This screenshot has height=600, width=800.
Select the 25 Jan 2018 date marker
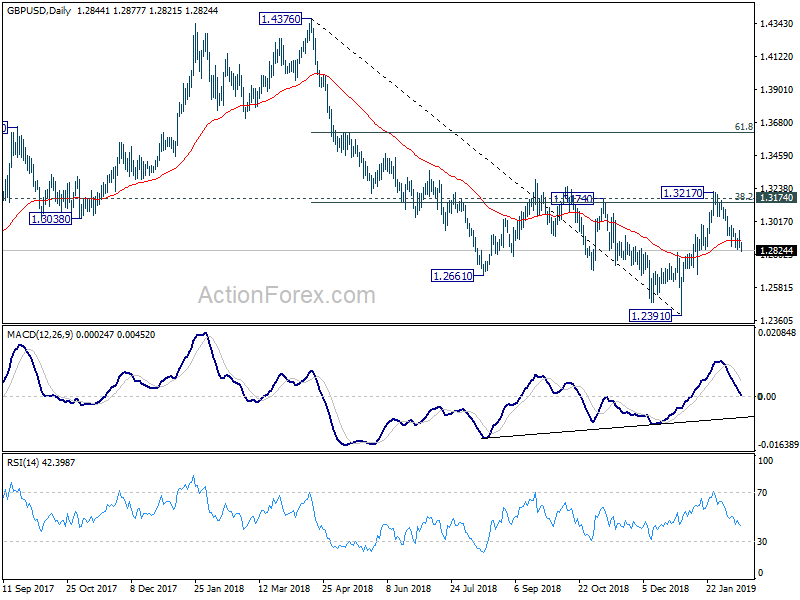pyautogui.click(x=219, y=588)
